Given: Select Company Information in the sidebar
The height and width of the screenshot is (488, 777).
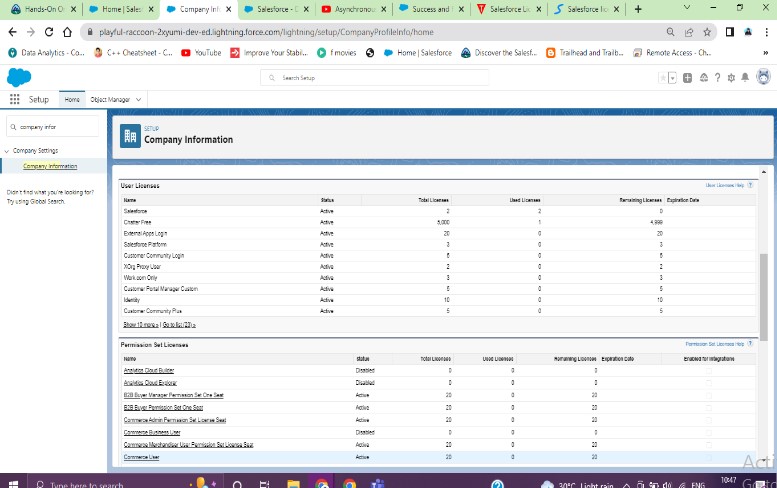Looking at the screenshot, I should tap(50, 166).
